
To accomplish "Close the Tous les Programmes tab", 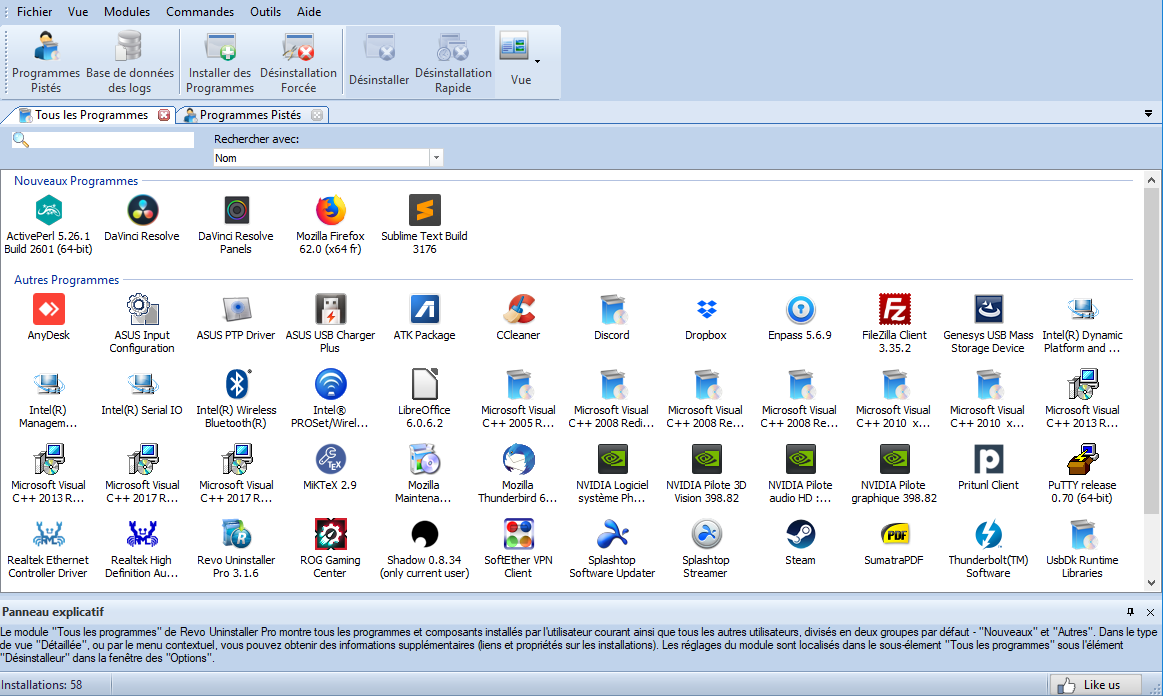I will coord(164,115).
